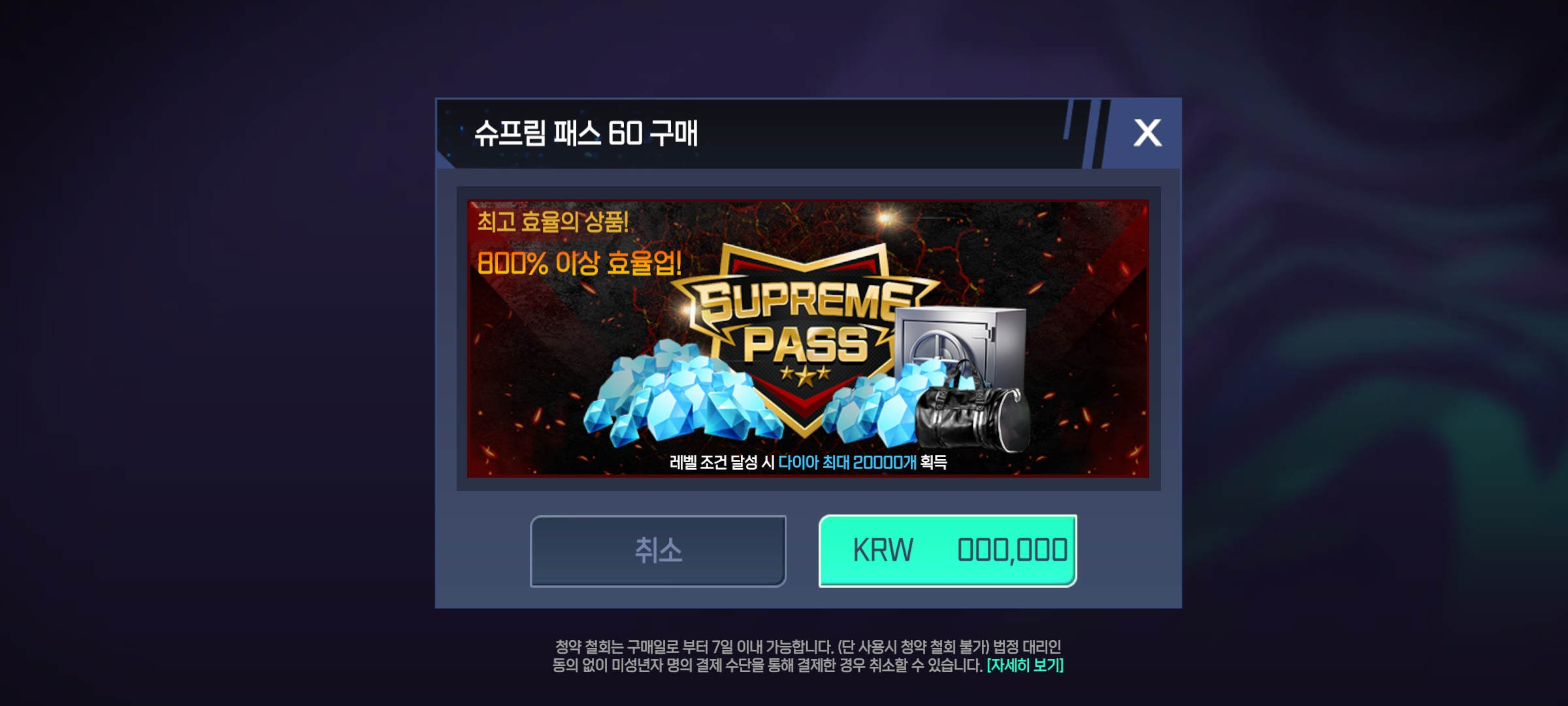Screen dimensions: 1568x706
Task: Click the 슈프림 패스 60 구매 title text
Action: click(586, 133)
